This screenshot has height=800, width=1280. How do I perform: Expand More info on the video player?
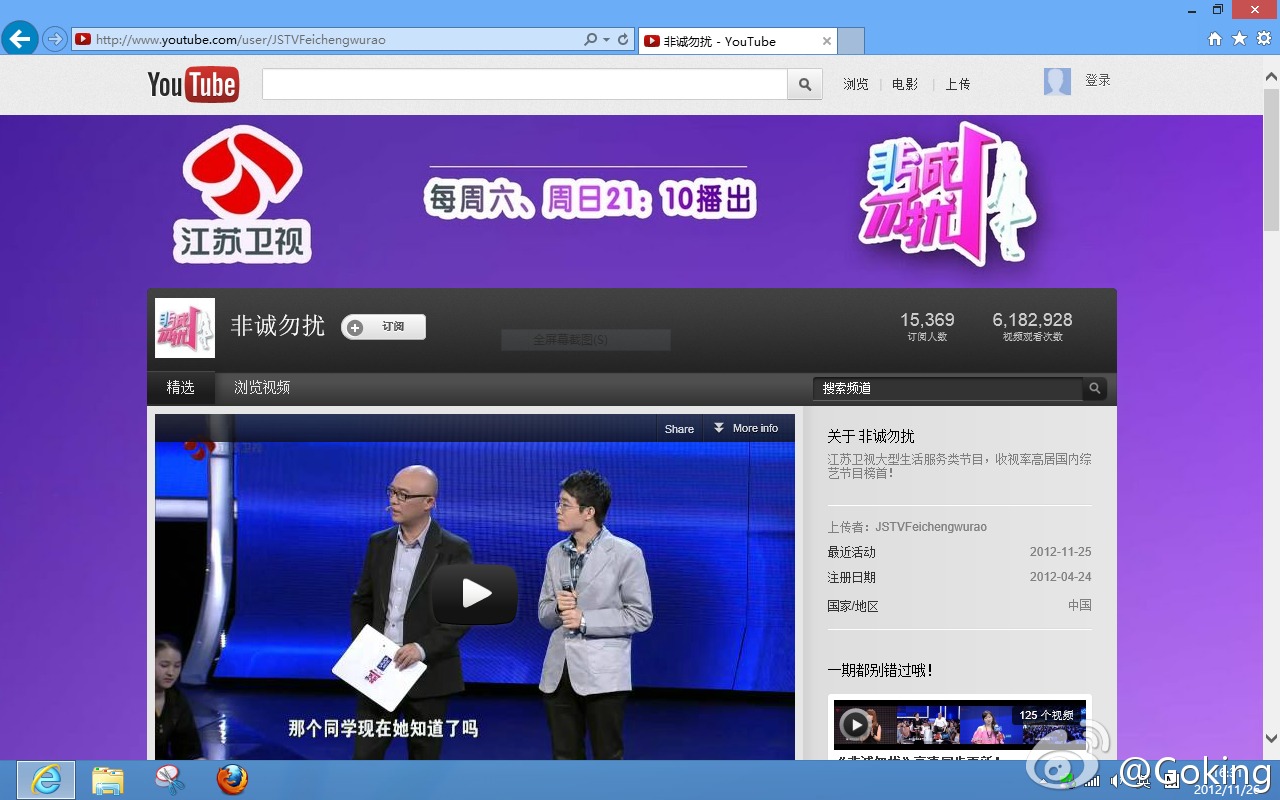pyautogui.click(x=745, y=428)
